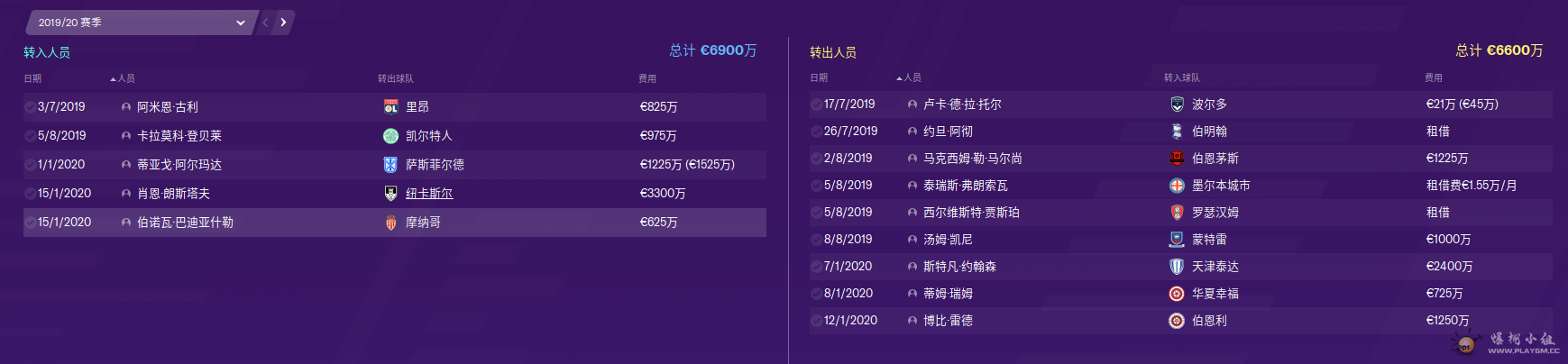Sort outgoing transfers by 费用 column
Viewport: 1568px width, 364px height.
tap(1433, 78)
